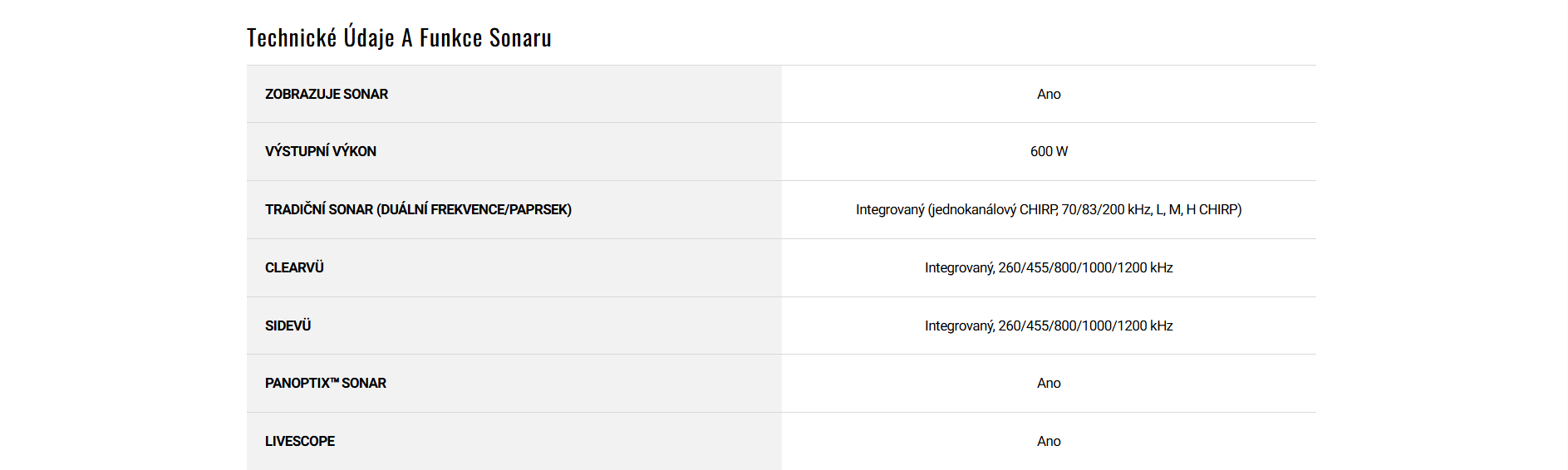Click 70/83/200 kHz in traditional sonar value

tap(1105, 210)
